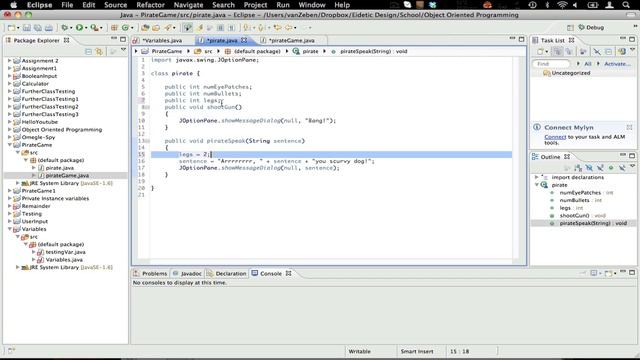Toggle Hide Local Types in Outline
This screenshot has height=360, width=640.
(622, 168)
